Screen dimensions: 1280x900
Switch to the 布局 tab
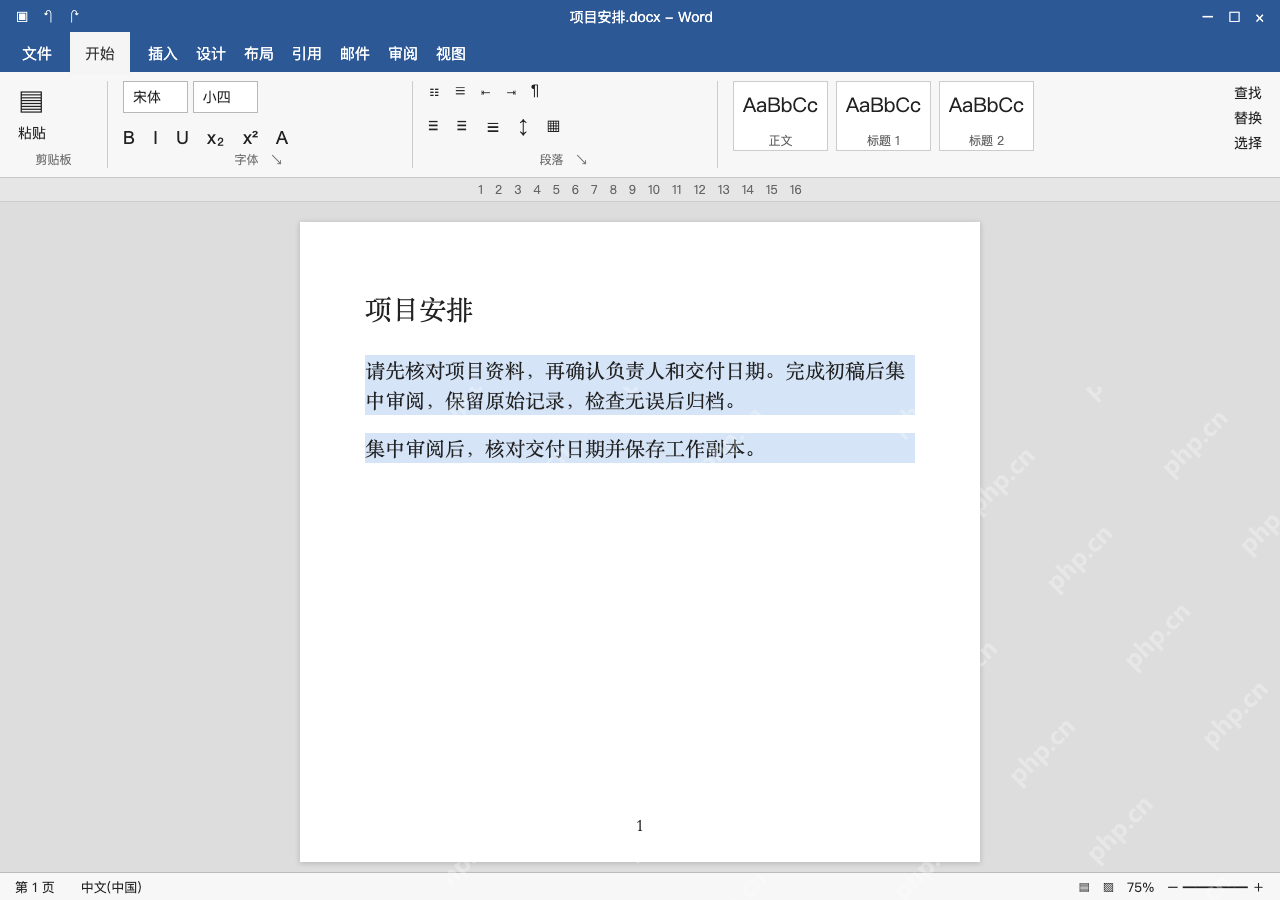tap(259, 54)
